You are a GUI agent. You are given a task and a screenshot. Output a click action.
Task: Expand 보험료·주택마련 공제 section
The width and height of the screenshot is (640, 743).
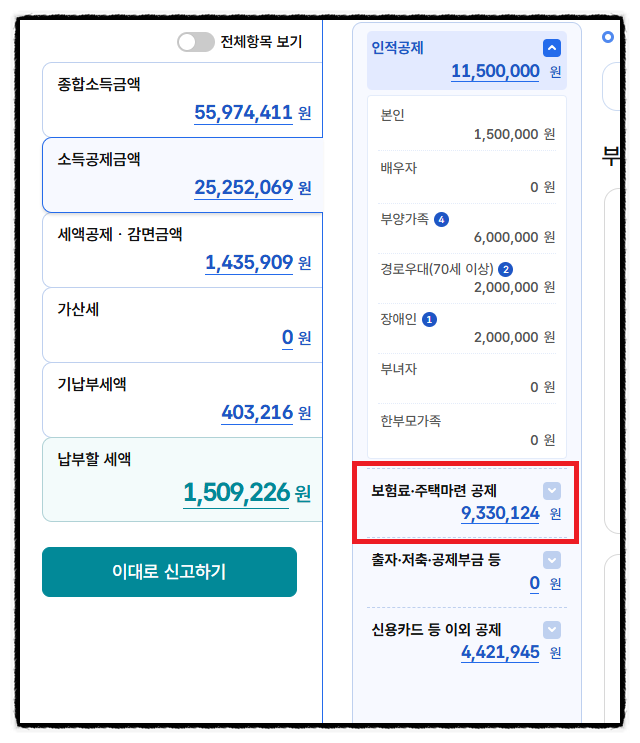click(x=551, y=491)
